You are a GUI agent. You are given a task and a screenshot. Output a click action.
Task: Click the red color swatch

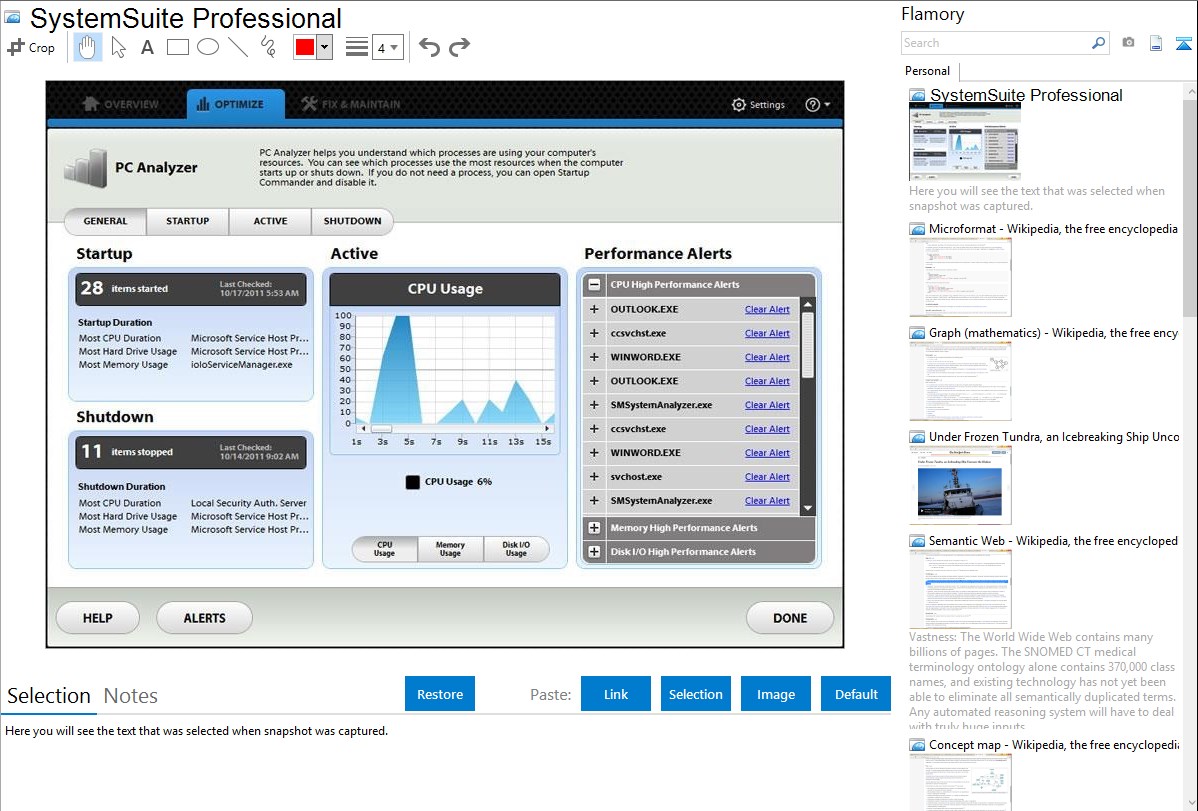[x=305, y=47]
